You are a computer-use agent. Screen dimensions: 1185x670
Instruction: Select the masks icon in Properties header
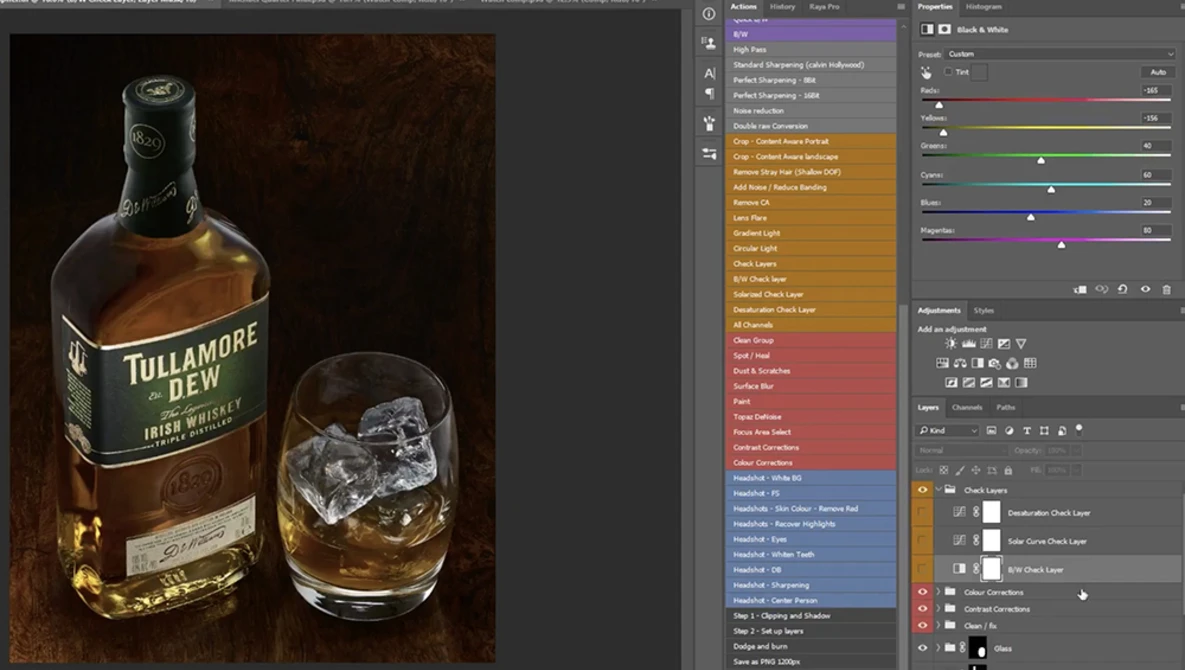(945, 29)
